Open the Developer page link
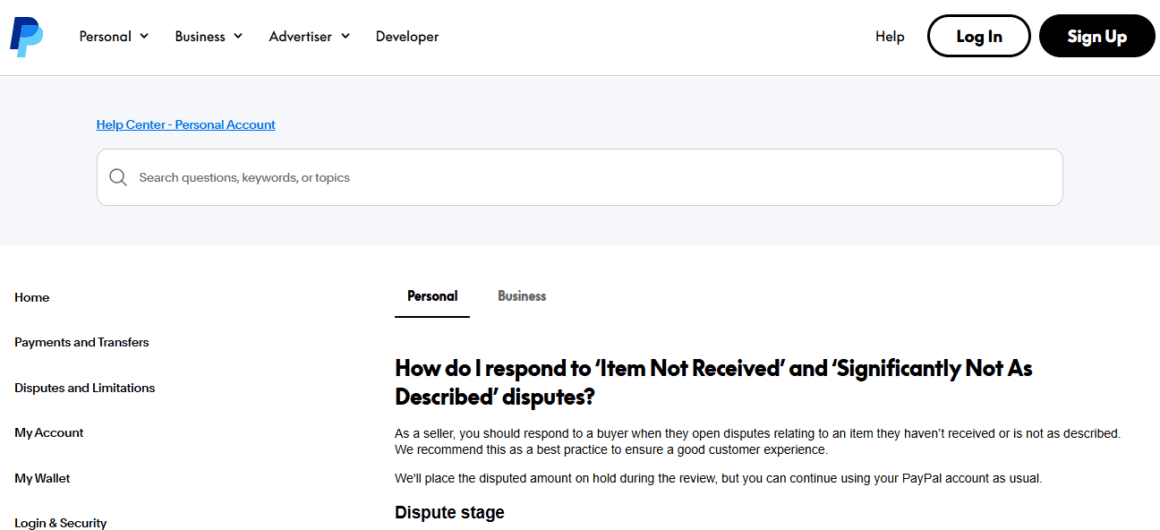1160x530 pixels. (x=407, y=36)
